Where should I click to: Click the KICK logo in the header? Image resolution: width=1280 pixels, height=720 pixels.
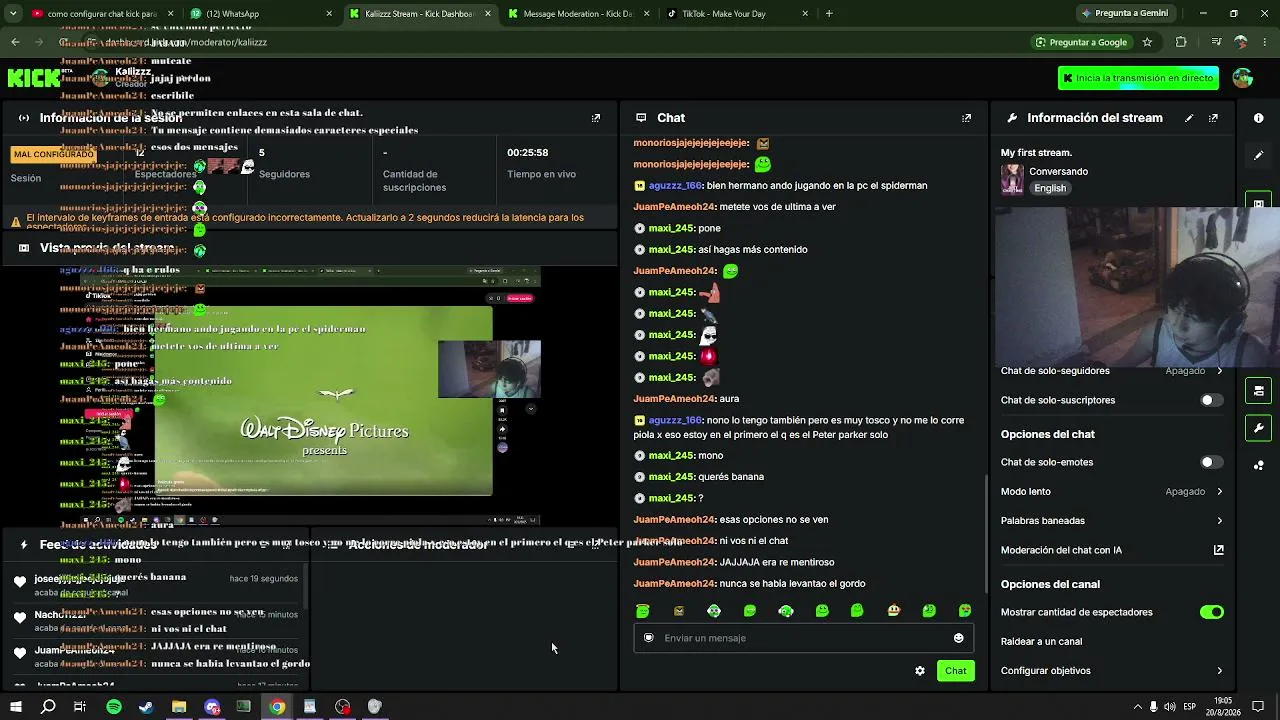tap(33, 78)
